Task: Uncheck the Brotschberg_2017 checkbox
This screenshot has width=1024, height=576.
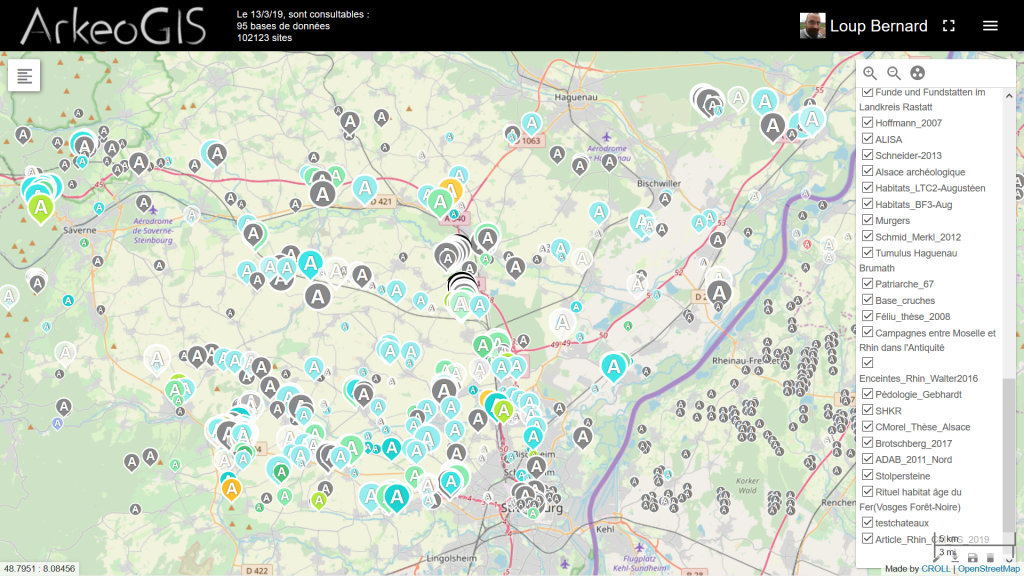Action: point(867,443)
